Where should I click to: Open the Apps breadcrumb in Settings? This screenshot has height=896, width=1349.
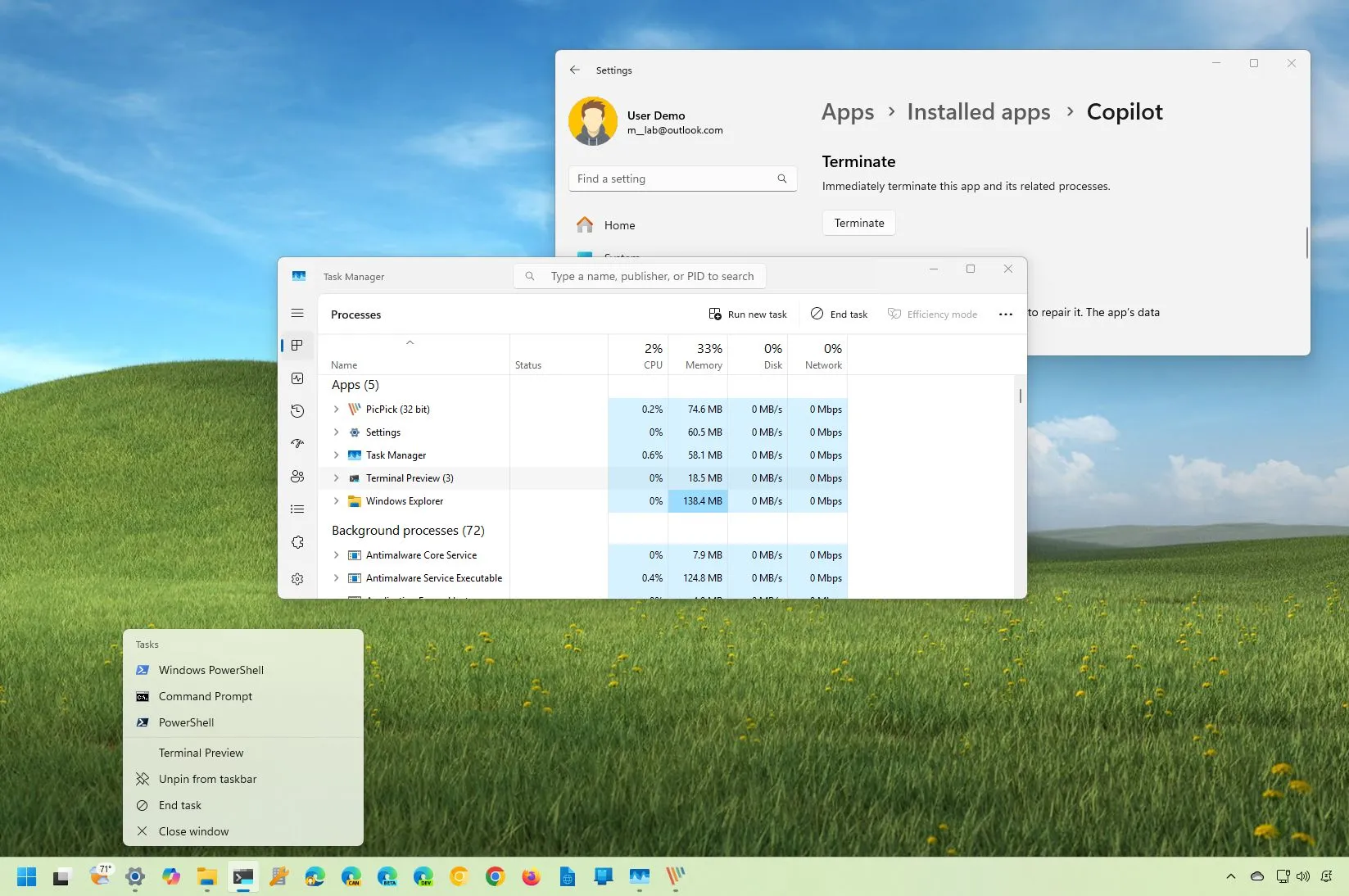tap(848, 112)
